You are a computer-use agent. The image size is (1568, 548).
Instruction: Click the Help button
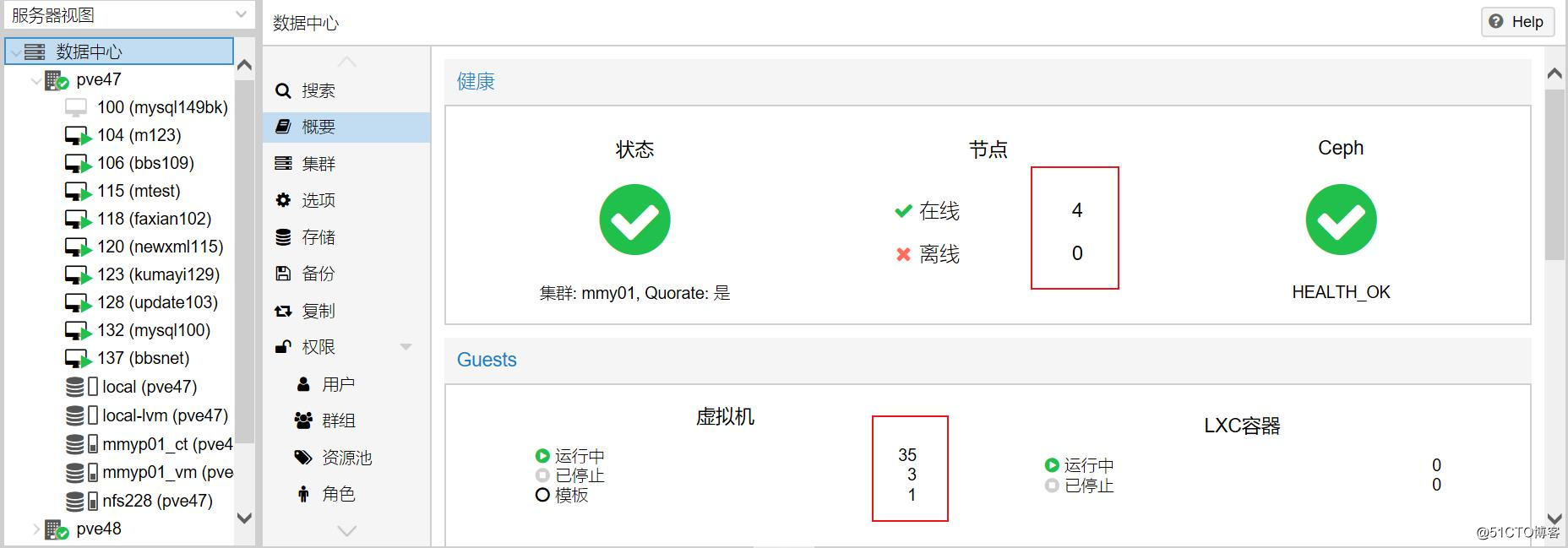coord(1517,22)
